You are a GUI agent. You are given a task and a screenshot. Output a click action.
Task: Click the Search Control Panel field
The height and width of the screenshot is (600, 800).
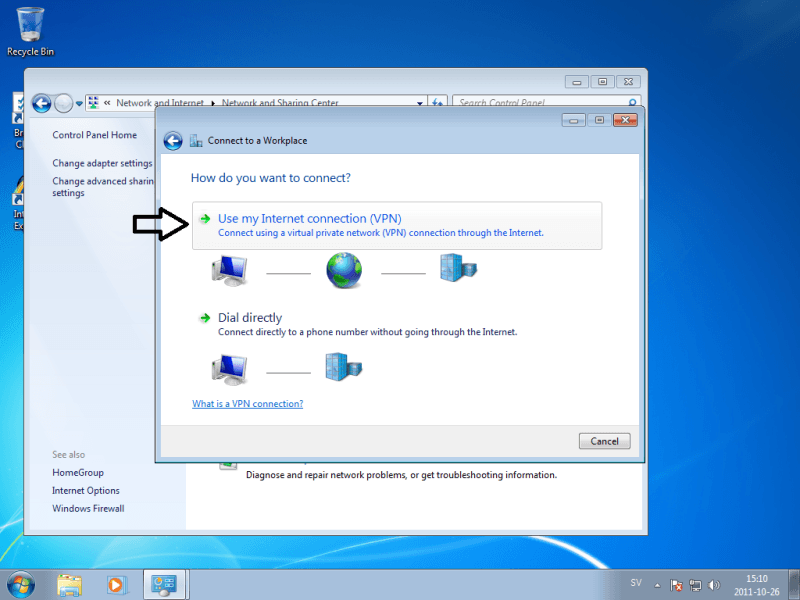(540, 102)
